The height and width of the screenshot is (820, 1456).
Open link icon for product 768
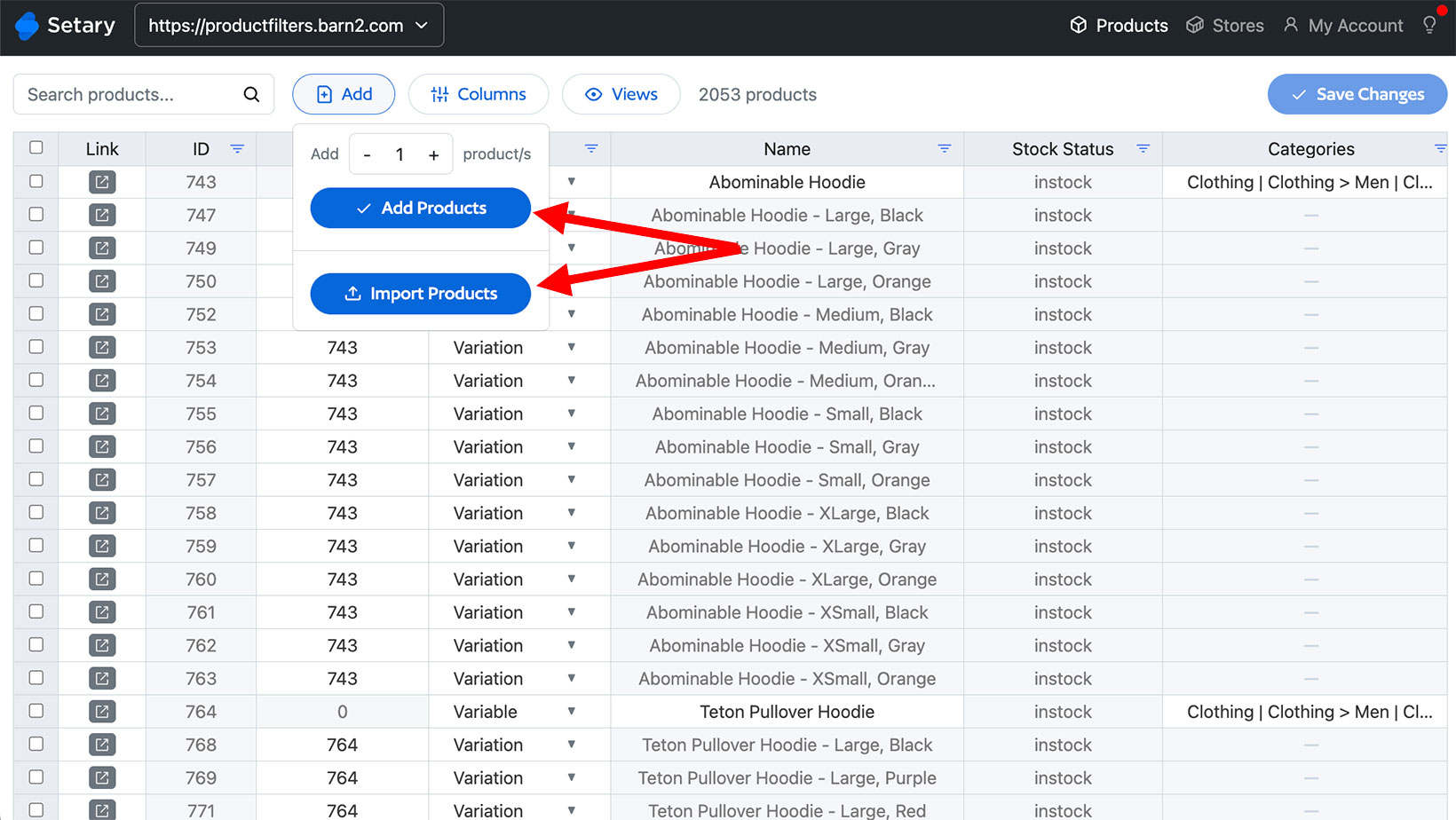102,745
